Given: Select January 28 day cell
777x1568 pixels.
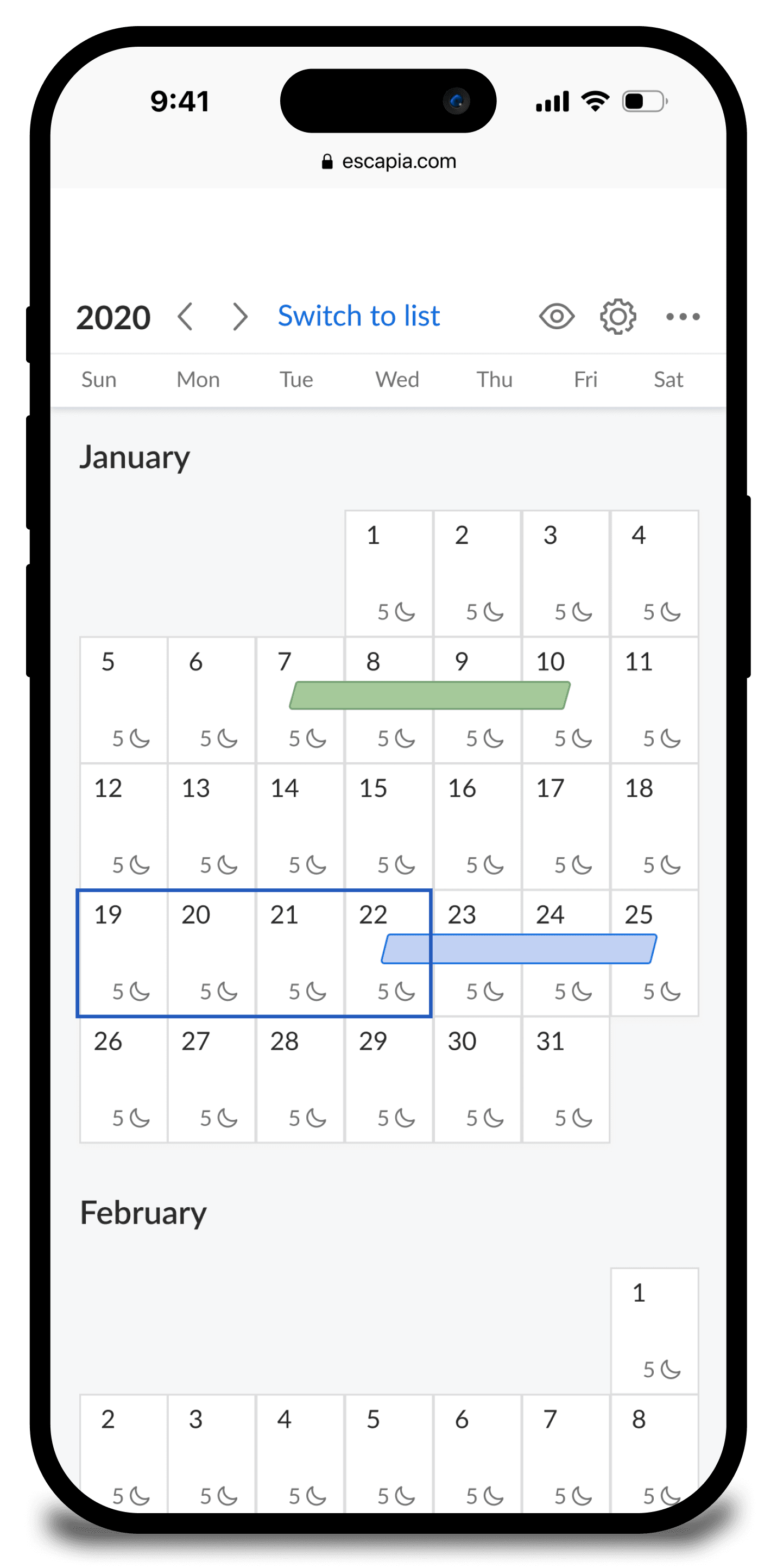Looking at the screenshot, I should (300, 1079).
